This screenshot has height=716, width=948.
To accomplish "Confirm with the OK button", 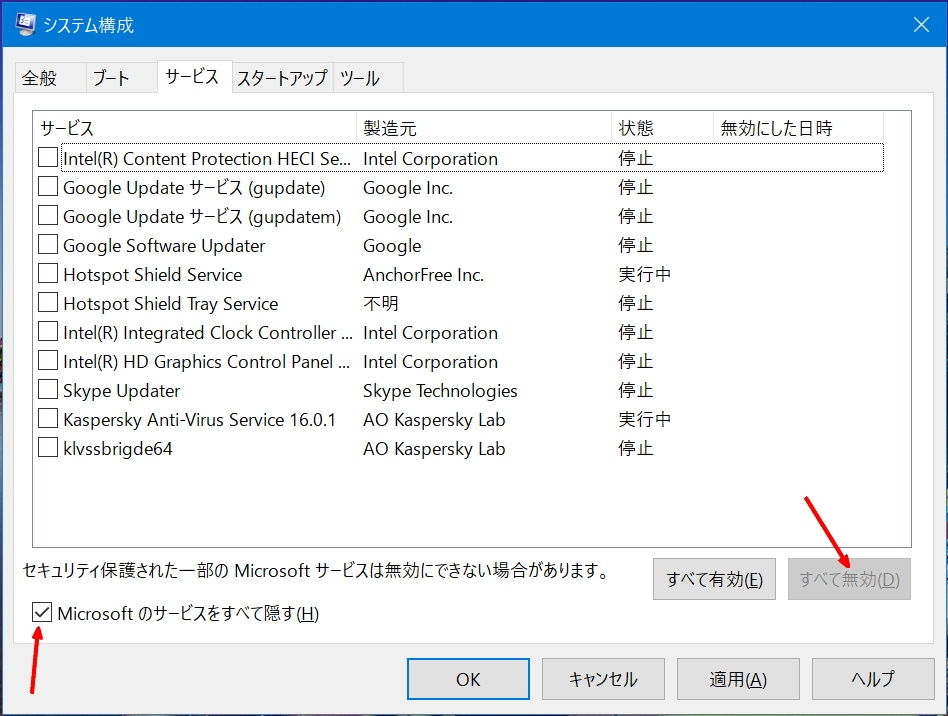I will [x=468, y=679].
